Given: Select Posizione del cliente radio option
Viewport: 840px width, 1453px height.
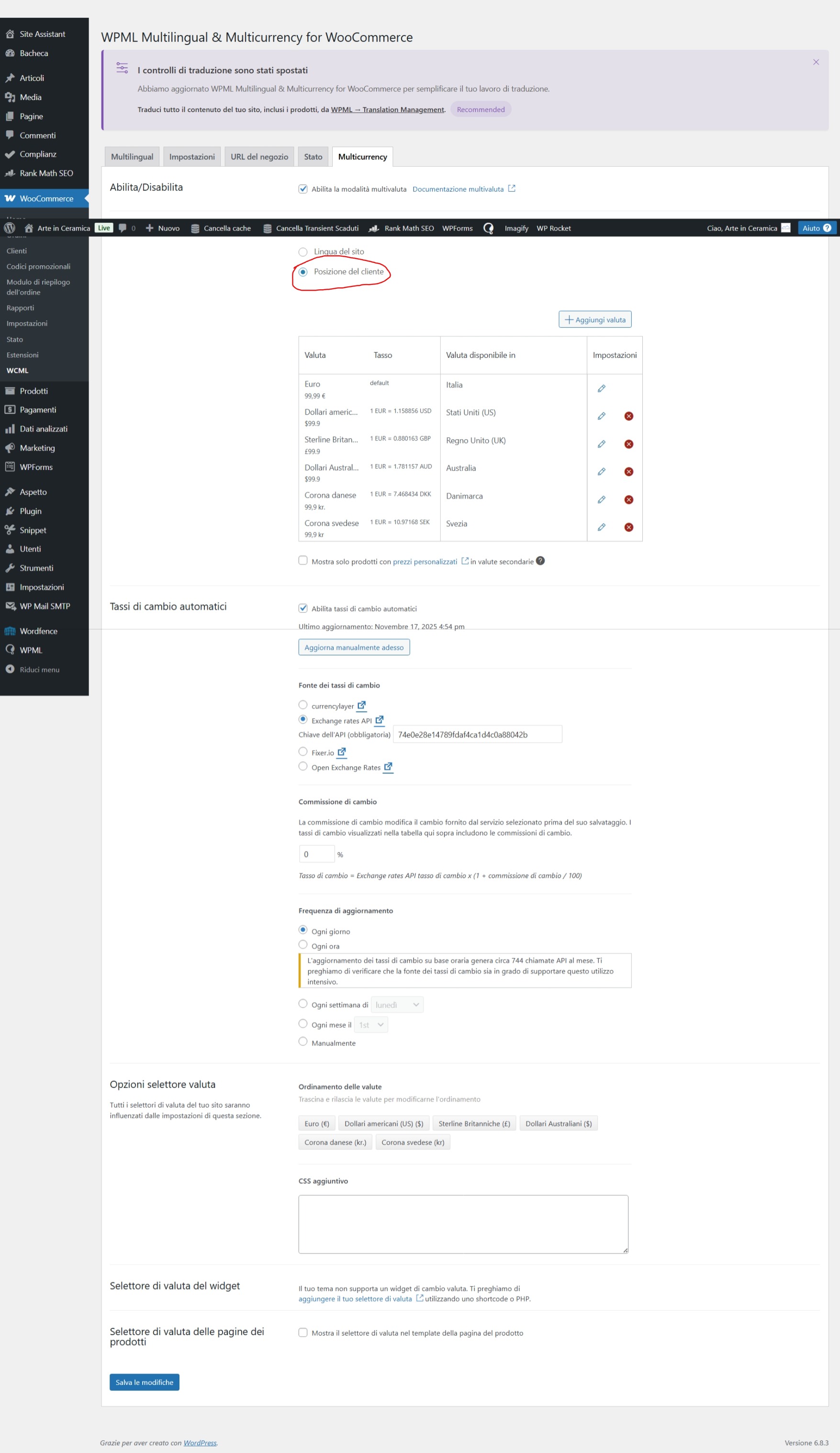Looking at the screenshot, I should click(x=303, y=272).
